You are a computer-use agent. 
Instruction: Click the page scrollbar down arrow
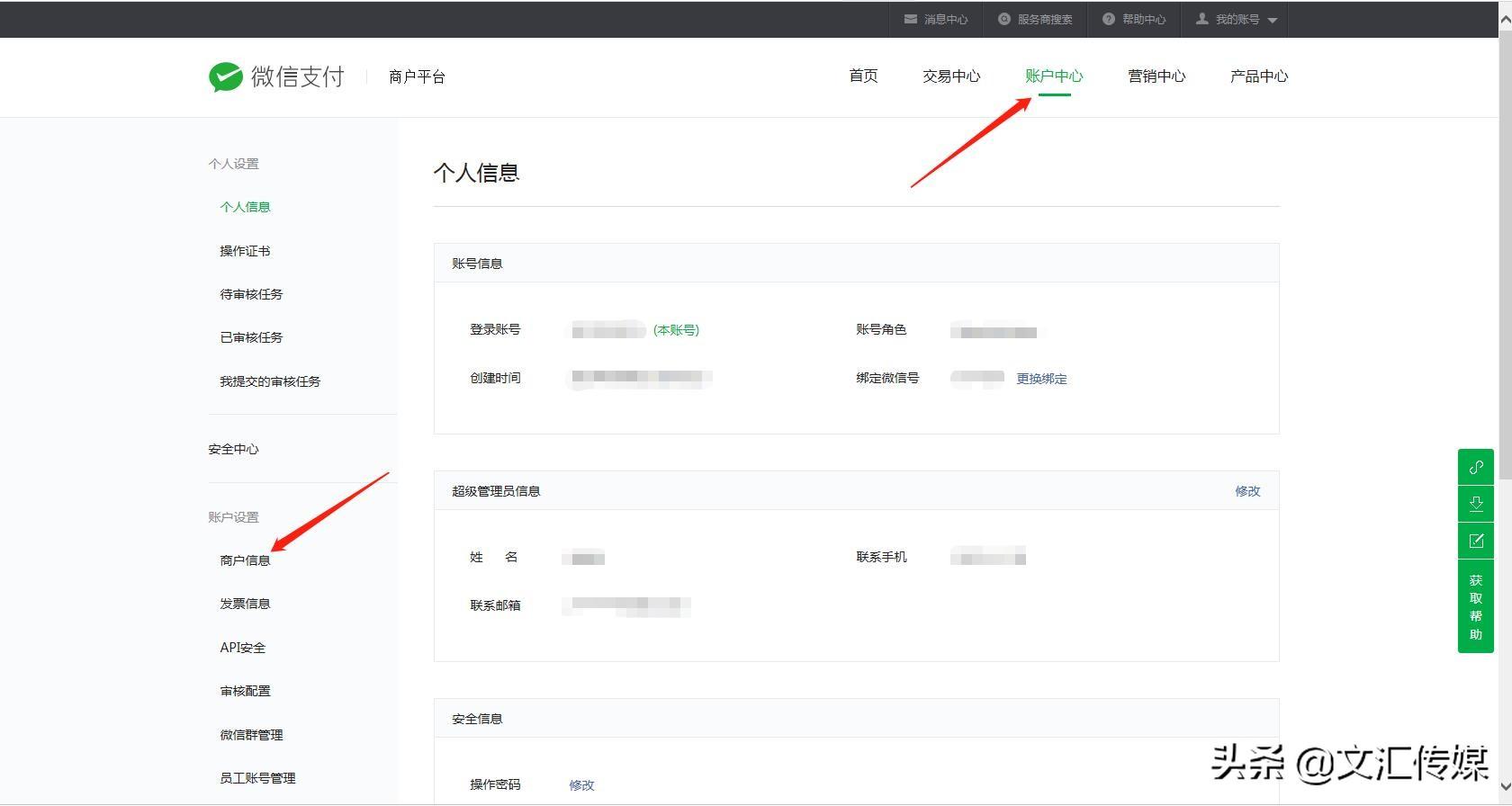1504,787
